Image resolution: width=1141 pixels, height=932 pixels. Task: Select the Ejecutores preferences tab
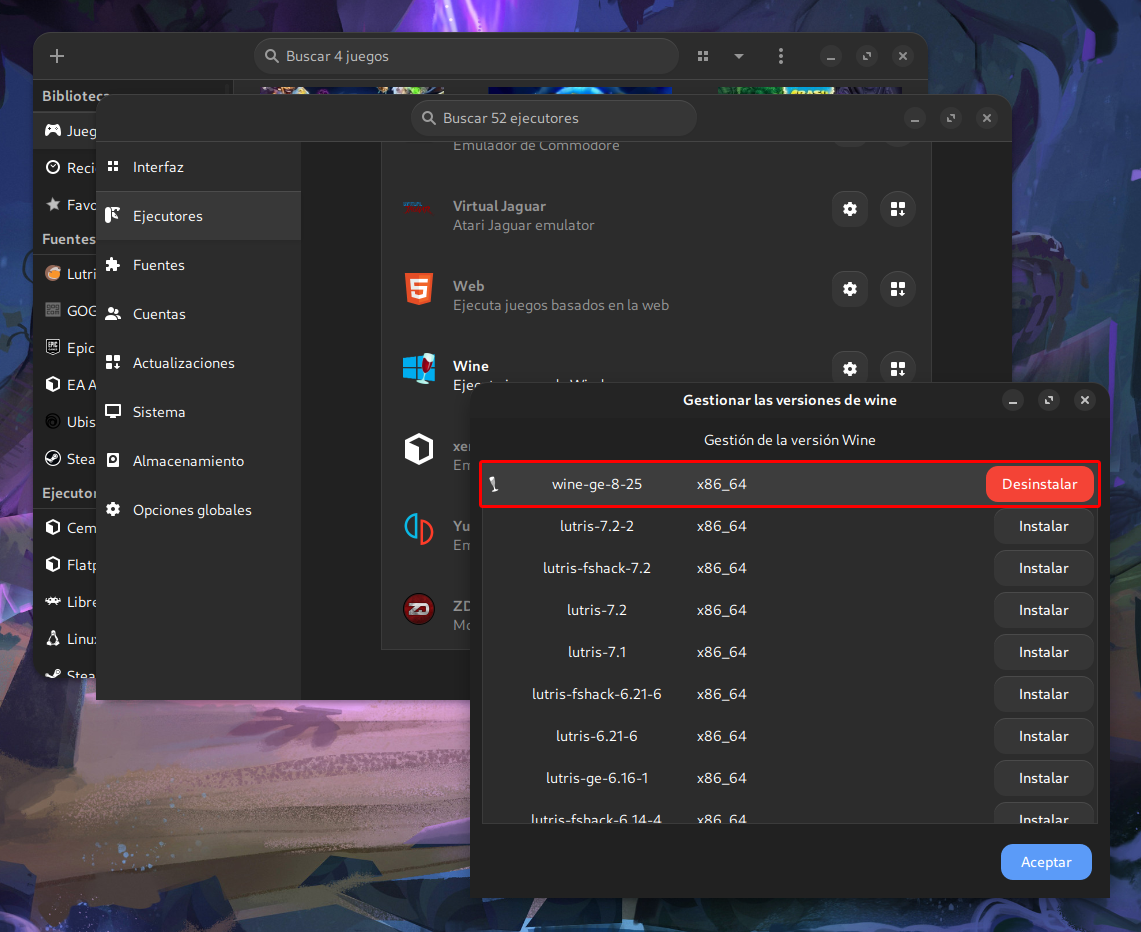tap(199, 216)
